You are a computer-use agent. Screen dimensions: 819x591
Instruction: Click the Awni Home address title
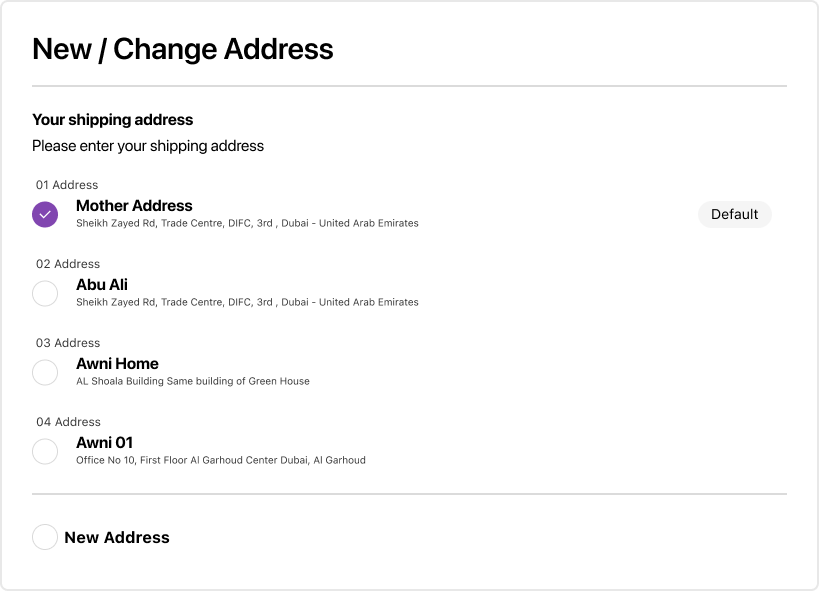[117, 363]
